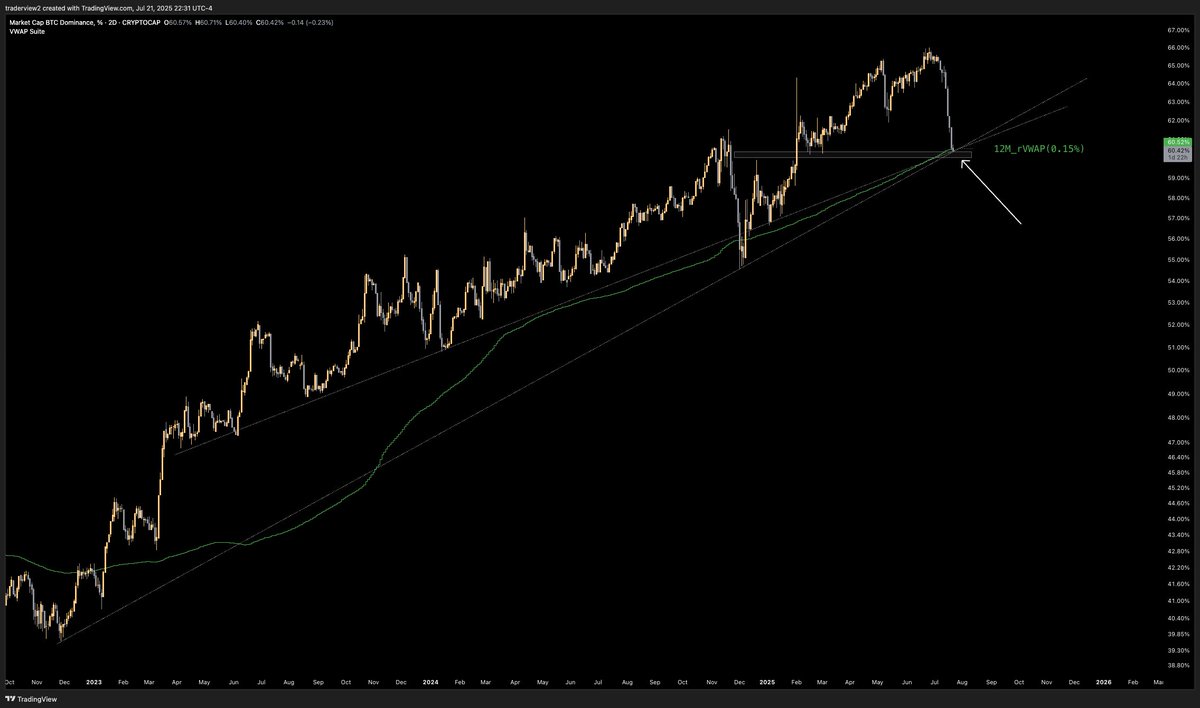
Task: Select the 2025 label on time axis
Action: (768, 682)
